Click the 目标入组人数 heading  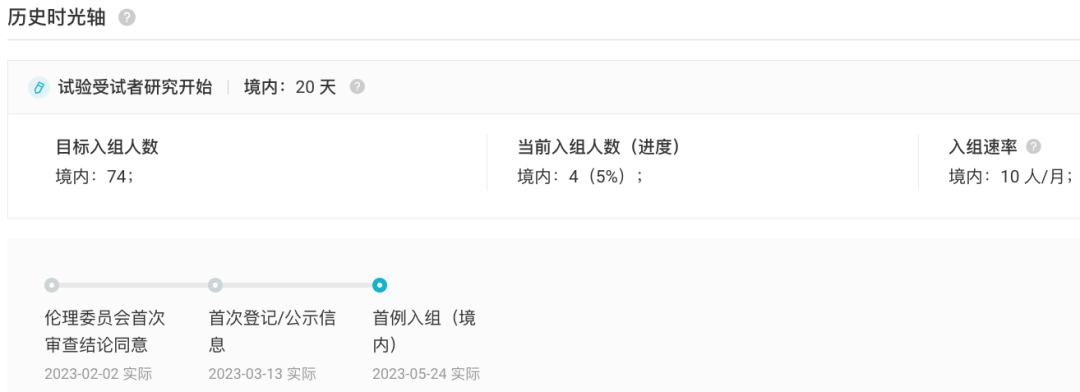[107, 147]
